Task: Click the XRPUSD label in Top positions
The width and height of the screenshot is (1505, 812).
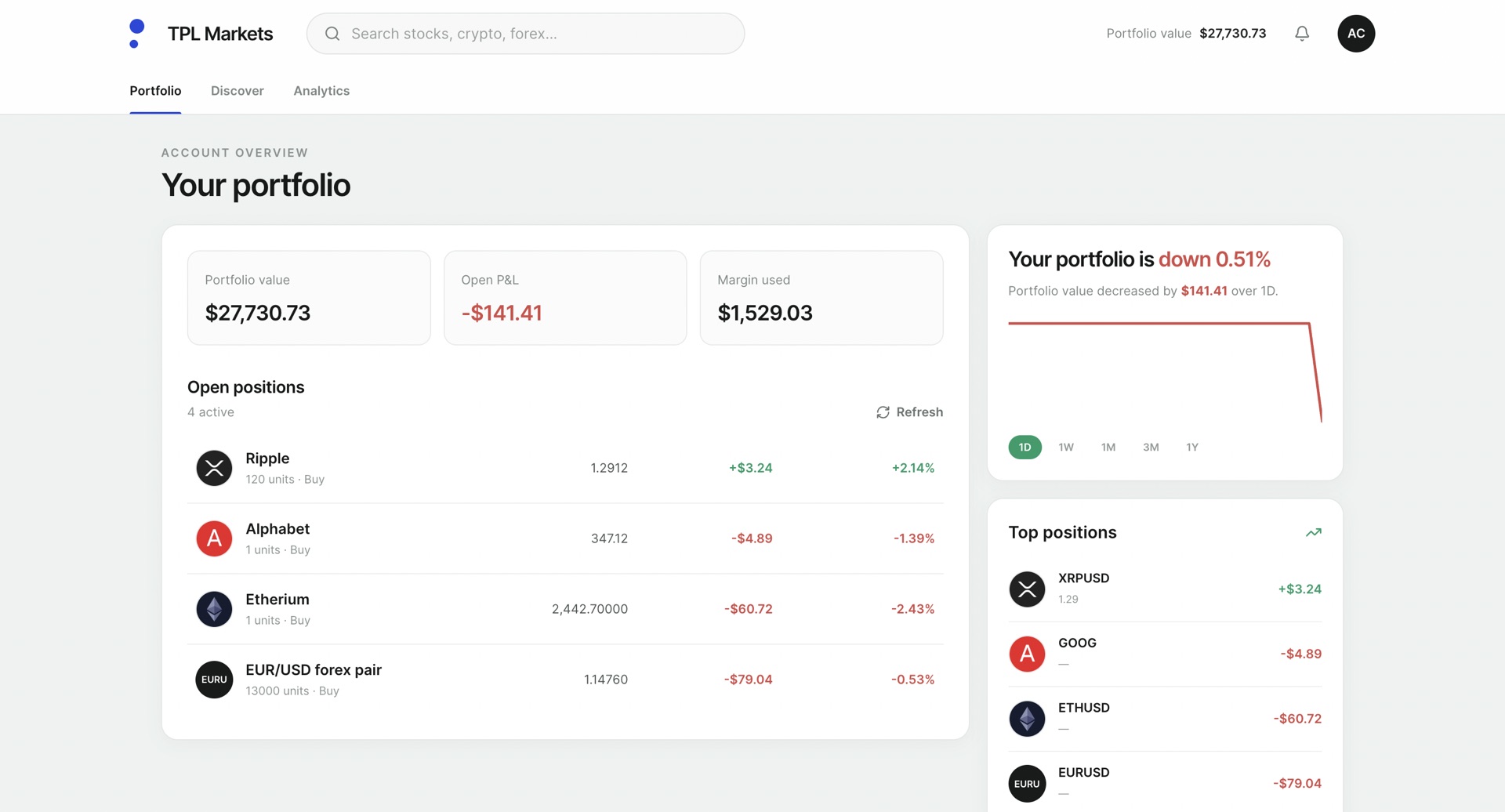Action: [x=1084, y=578]
